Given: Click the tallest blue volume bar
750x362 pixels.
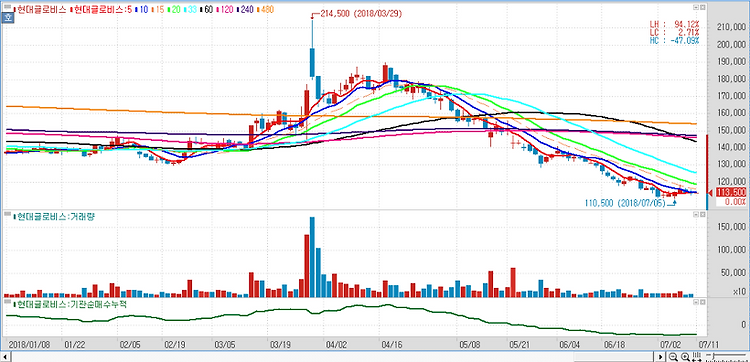Looking at the screenshot, I should point(312,257).
